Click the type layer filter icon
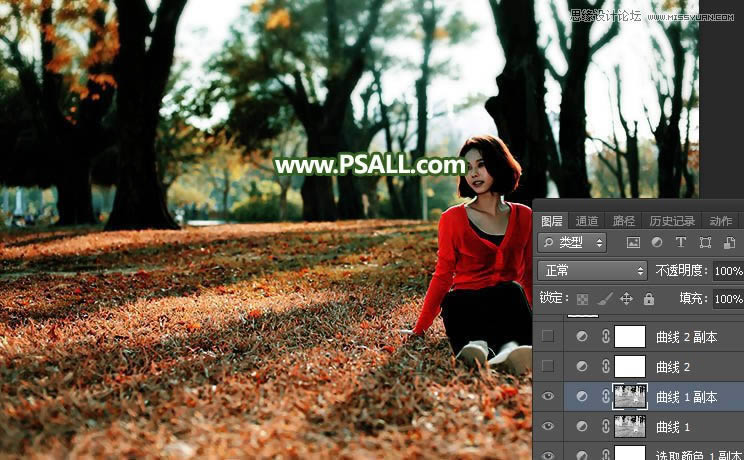Viewport: 744px width, 460px height. point(681,243)
